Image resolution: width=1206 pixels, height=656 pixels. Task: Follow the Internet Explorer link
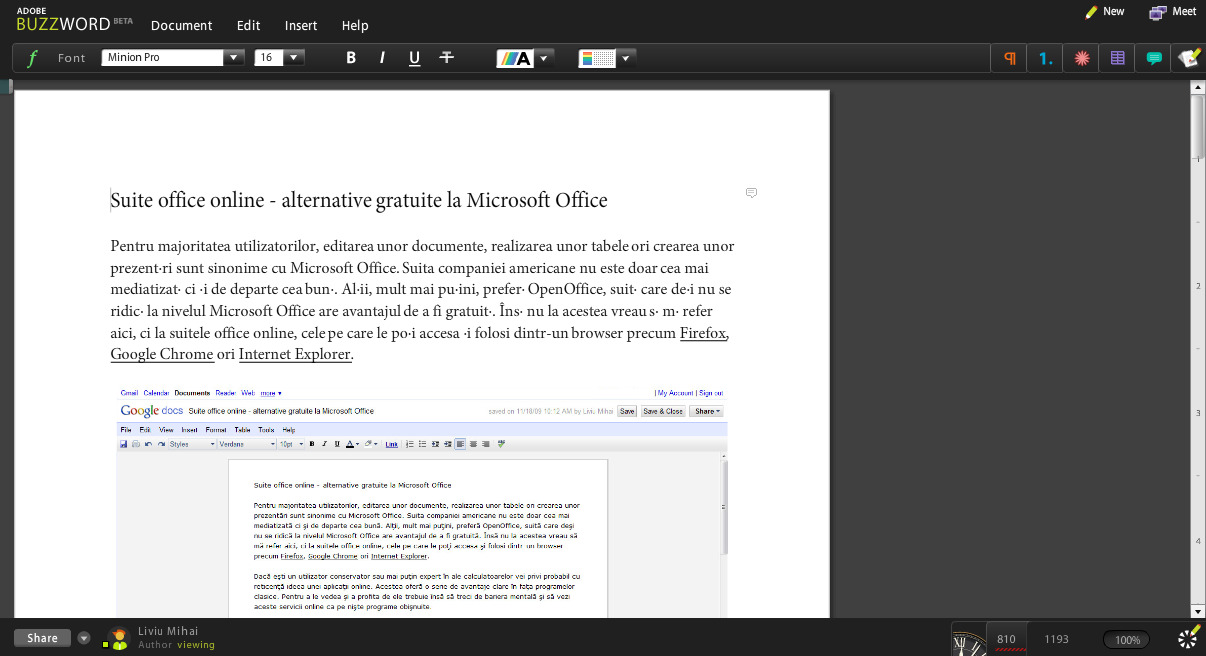pyautogui.click(x=295, y=354)
